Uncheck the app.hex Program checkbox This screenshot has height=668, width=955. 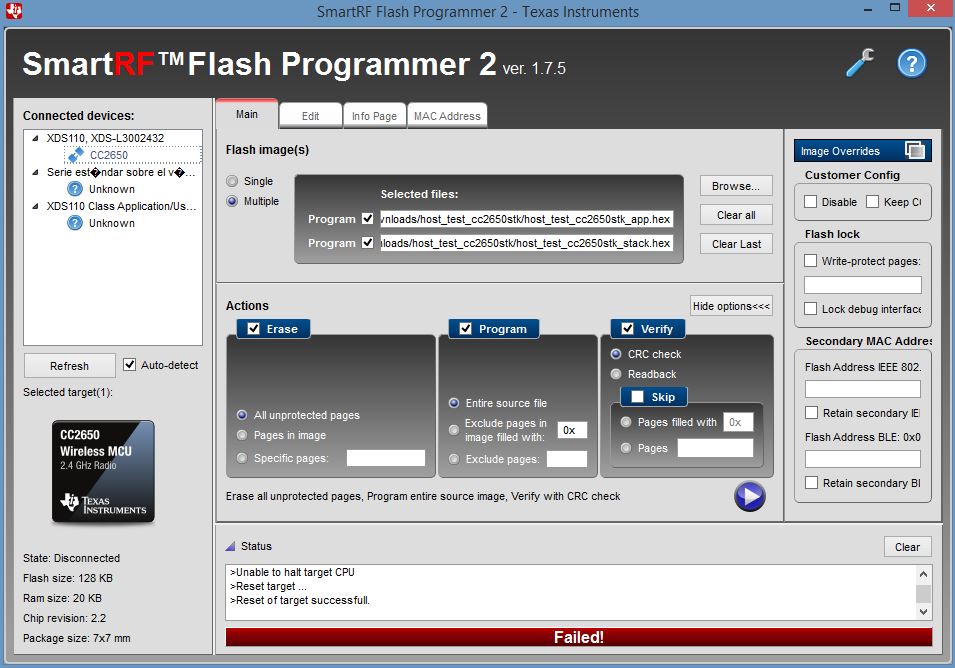(367, 219)
